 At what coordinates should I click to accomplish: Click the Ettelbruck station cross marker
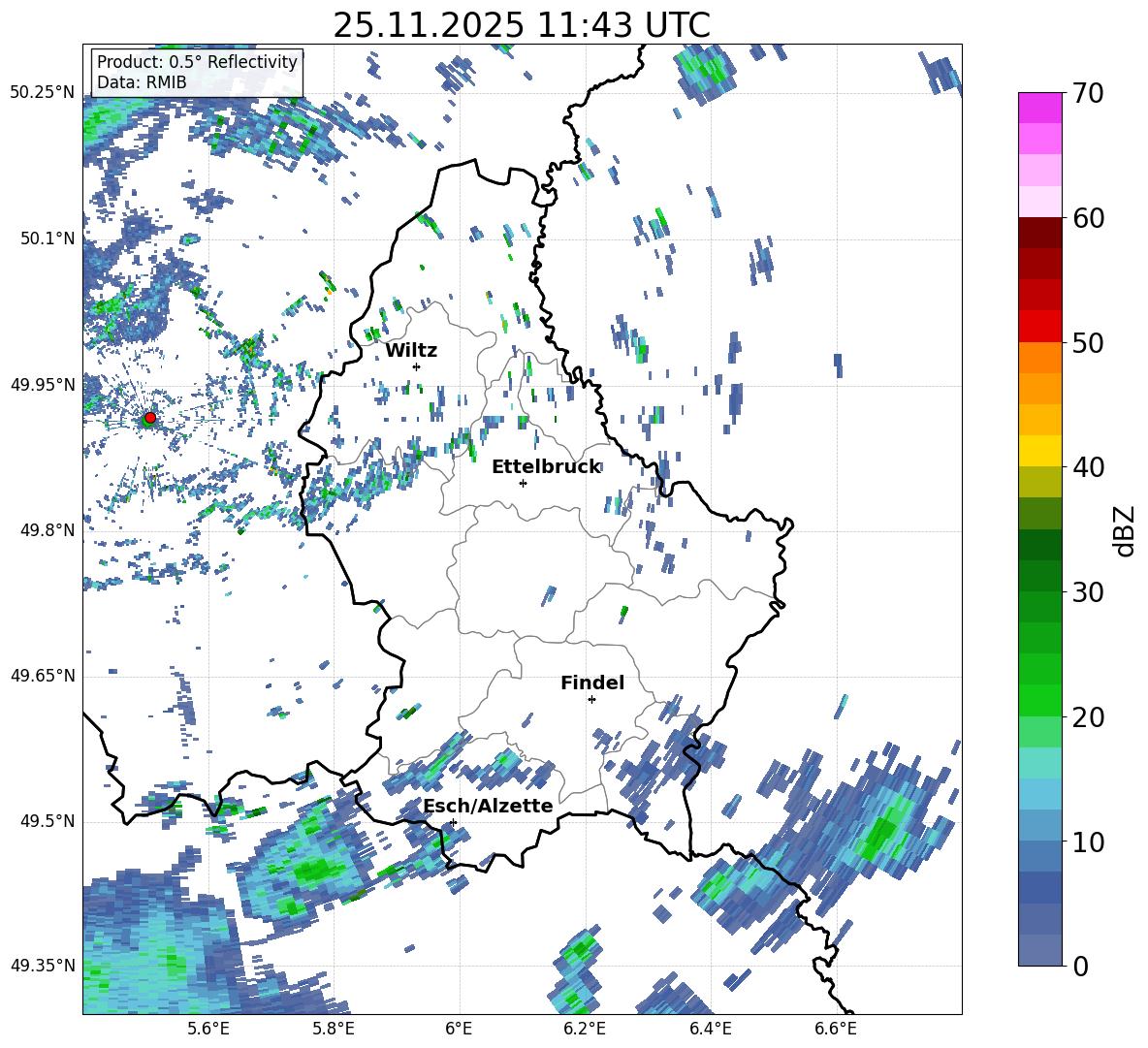(523, 483)
